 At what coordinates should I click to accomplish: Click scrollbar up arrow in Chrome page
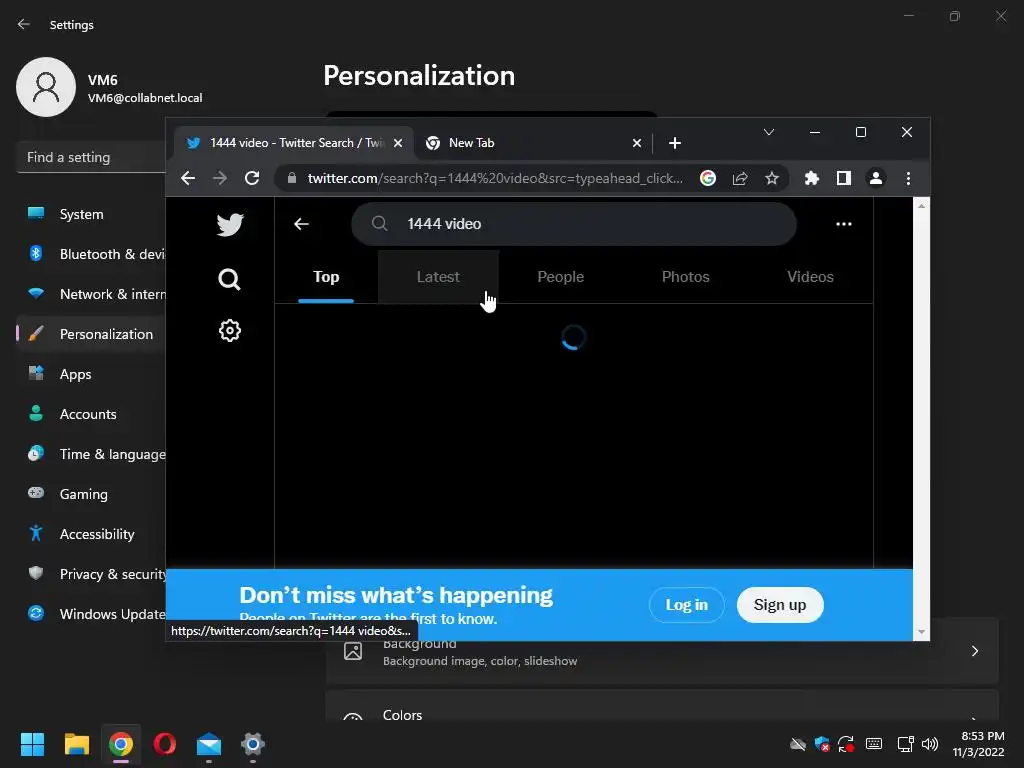(x=921, y=206)
